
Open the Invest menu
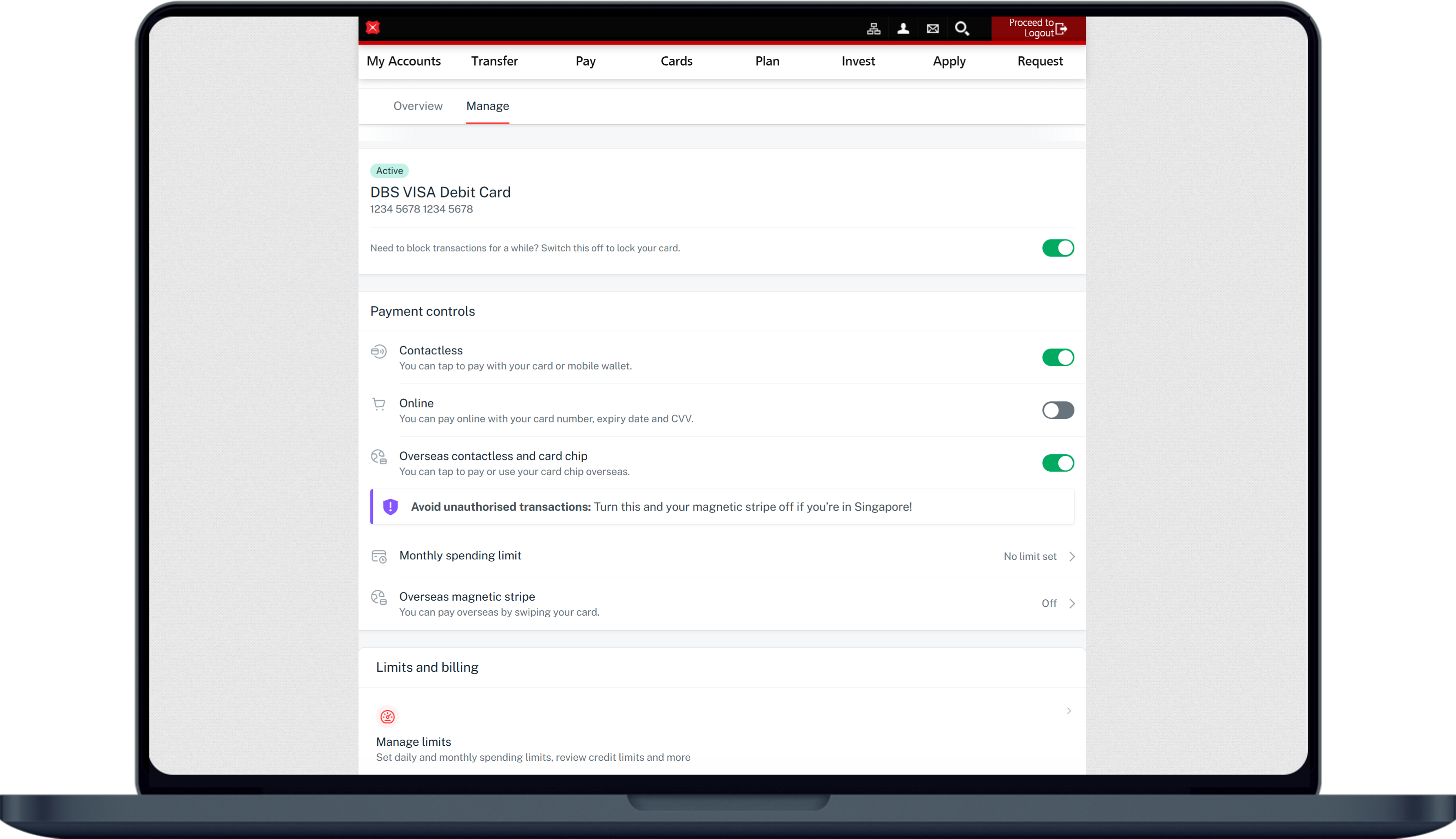click(858, 61)
